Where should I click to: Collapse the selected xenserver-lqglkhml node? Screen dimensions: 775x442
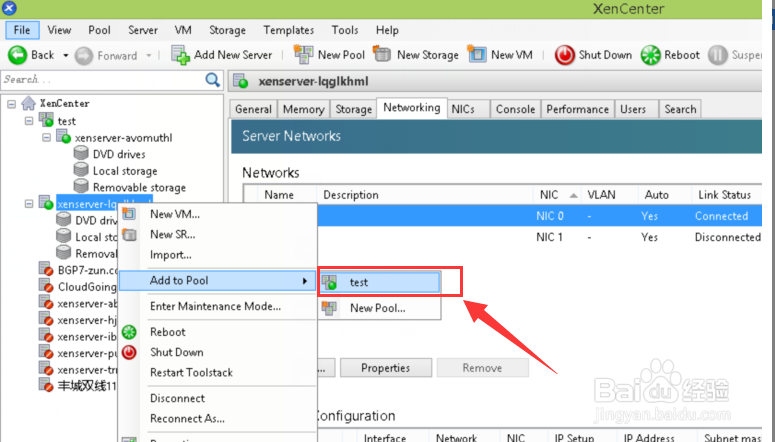[x=29, y=203]
